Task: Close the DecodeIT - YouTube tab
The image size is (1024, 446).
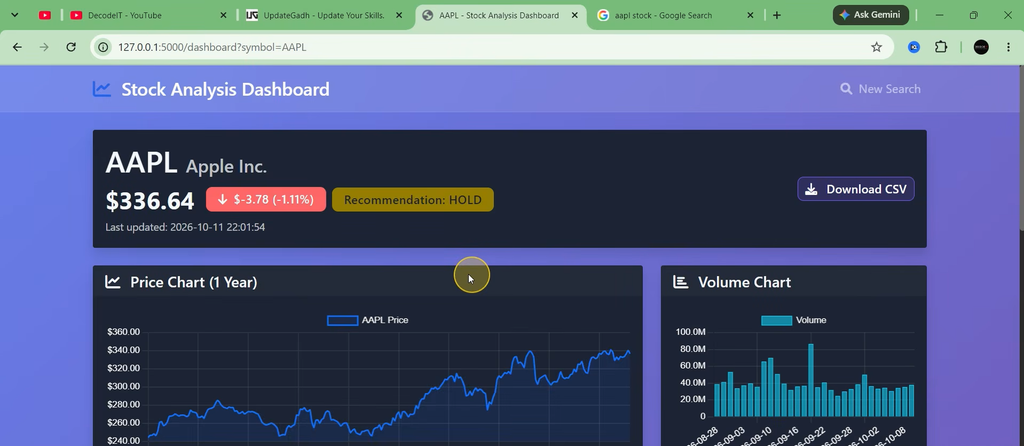Action: [x=223, y=15]
